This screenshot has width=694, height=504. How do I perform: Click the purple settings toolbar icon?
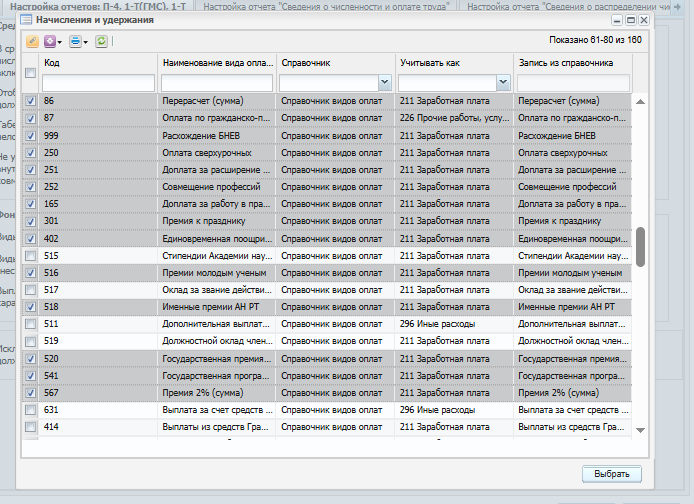pyautogui.click(x=50, y=41)
